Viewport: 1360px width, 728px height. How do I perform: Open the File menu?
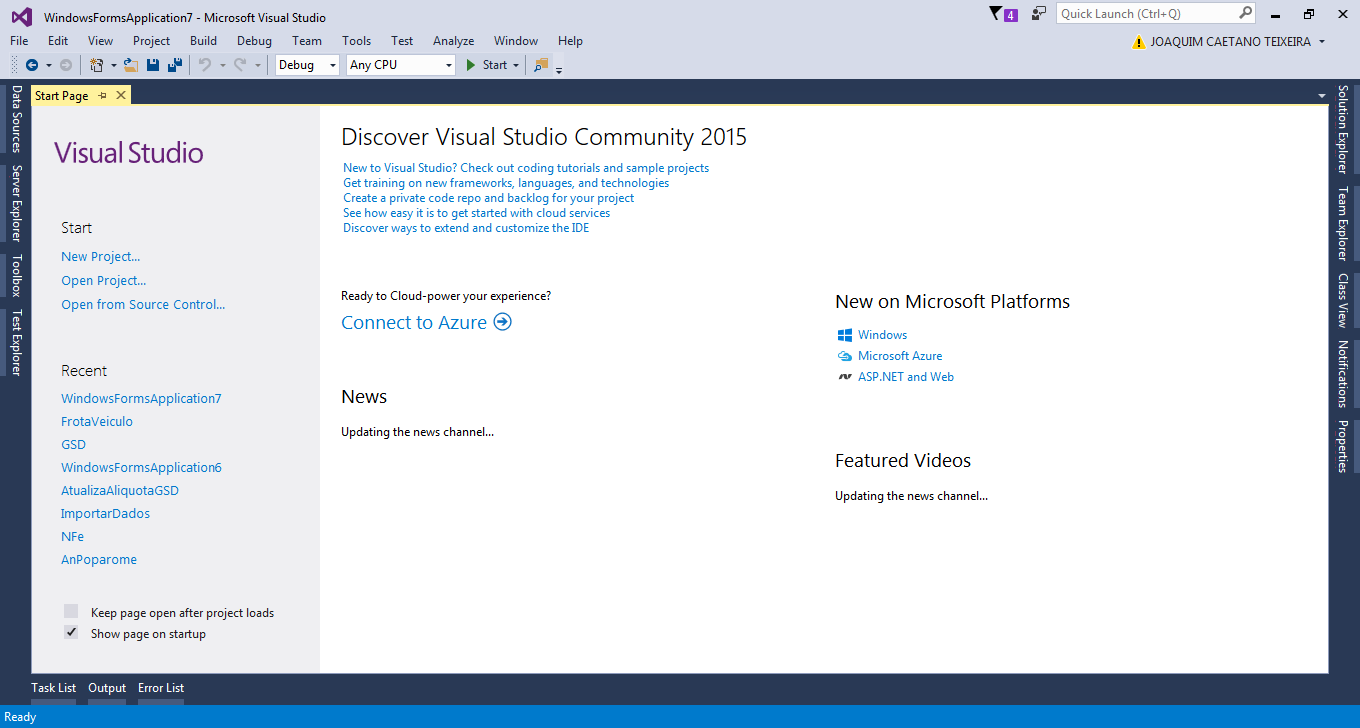19,41
